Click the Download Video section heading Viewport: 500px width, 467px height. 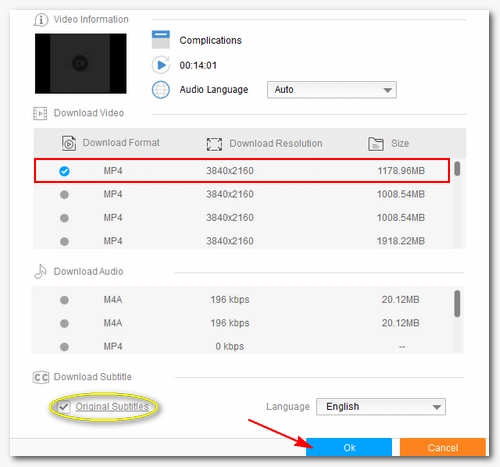(89, 113)
